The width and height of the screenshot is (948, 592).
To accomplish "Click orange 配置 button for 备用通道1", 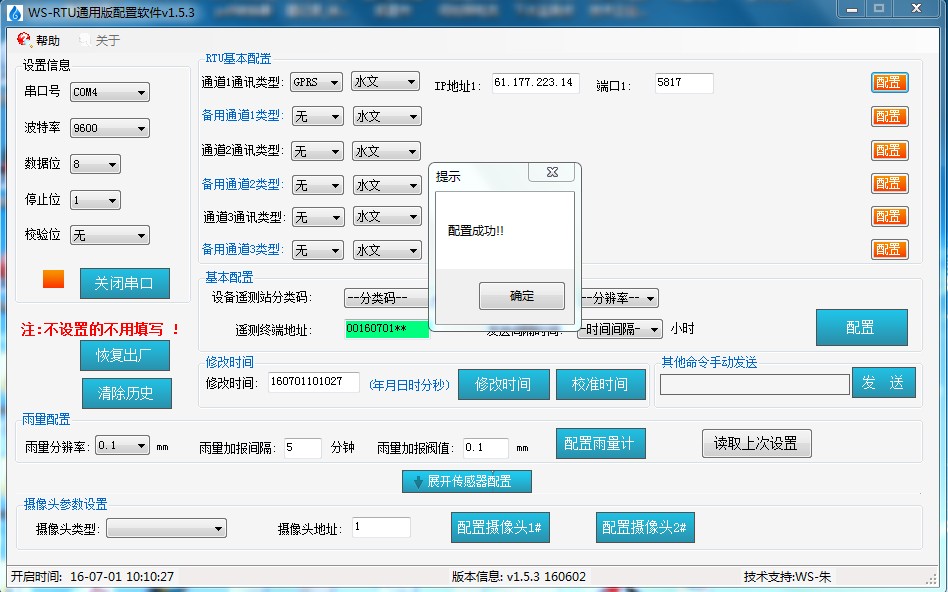I will [x=889, y=116].
